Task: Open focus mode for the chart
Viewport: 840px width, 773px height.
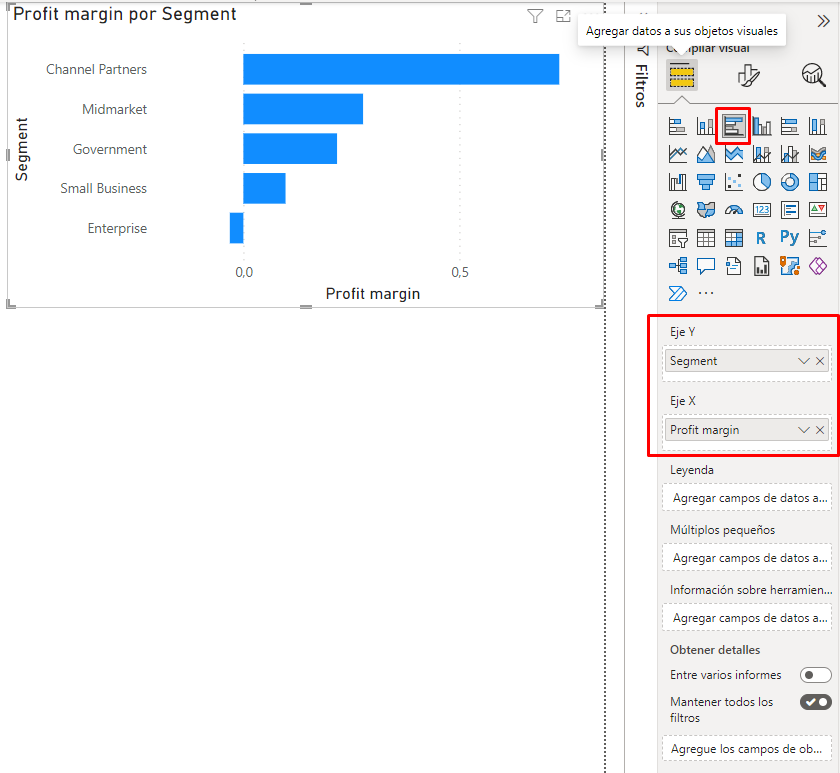Action: click(563, 16)
